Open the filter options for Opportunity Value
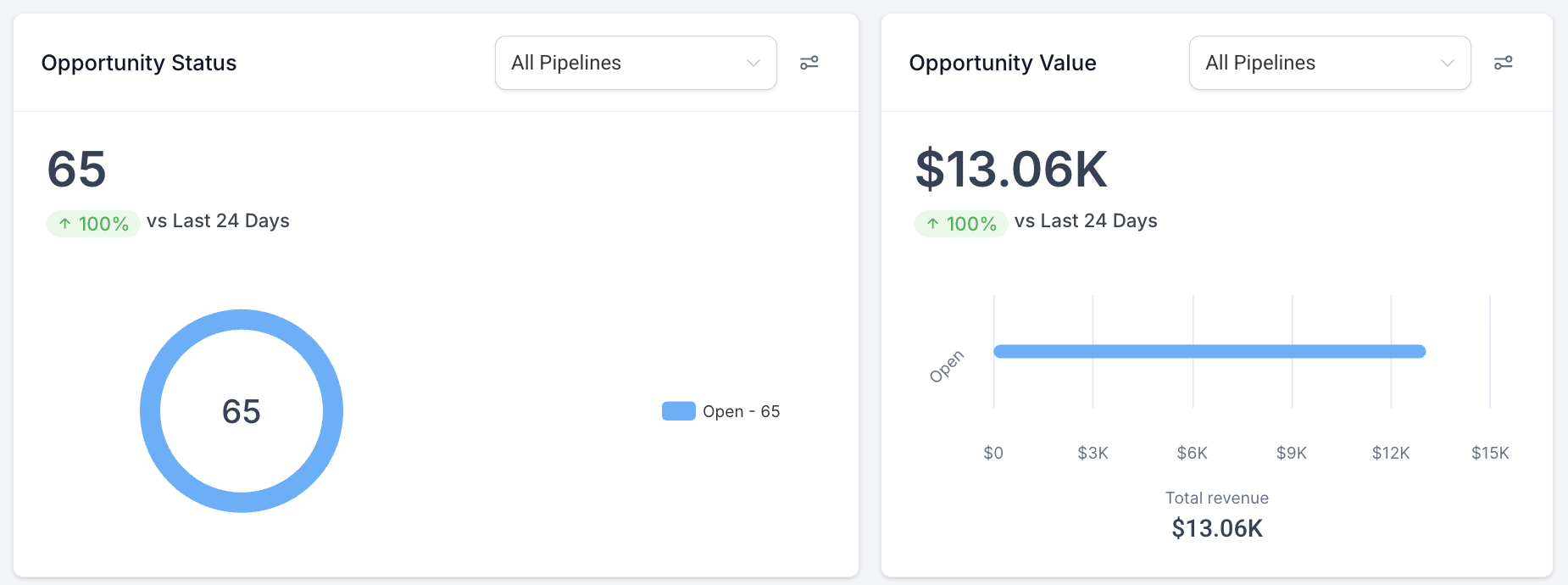Screen dimensions: 1568x585 tap(1504, 63)
